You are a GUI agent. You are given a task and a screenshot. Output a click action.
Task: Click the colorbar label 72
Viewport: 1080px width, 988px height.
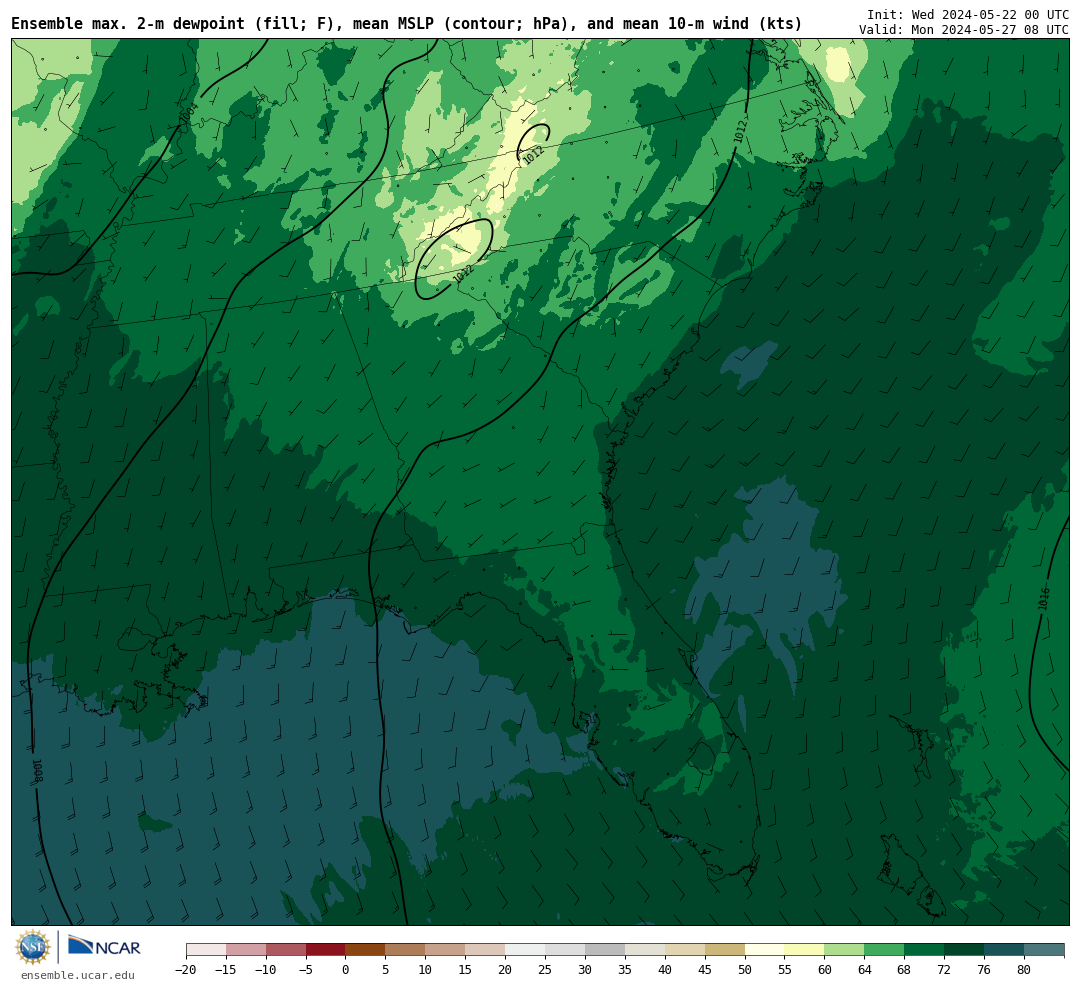tap(944, 970)
